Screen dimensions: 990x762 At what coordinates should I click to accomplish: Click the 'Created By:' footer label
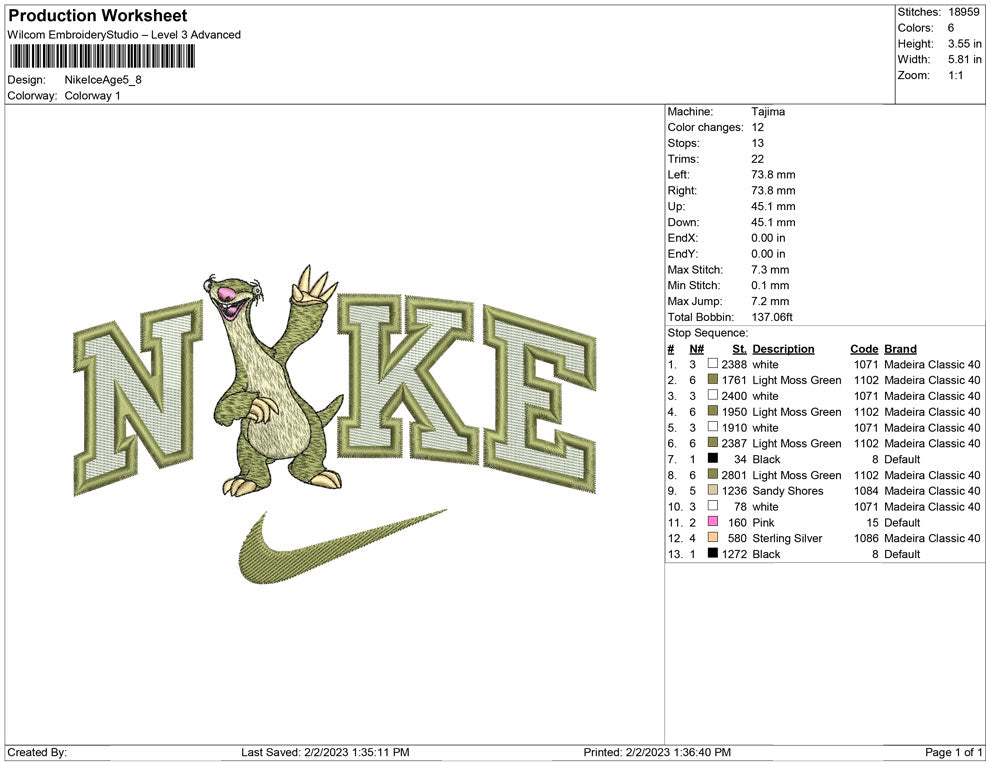[37, 752]
